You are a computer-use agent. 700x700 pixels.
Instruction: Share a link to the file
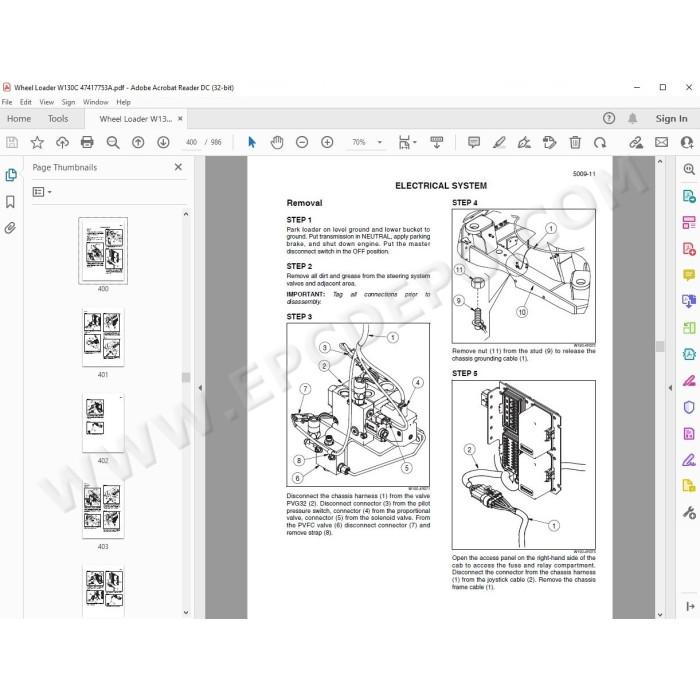[x=636, y=142]
